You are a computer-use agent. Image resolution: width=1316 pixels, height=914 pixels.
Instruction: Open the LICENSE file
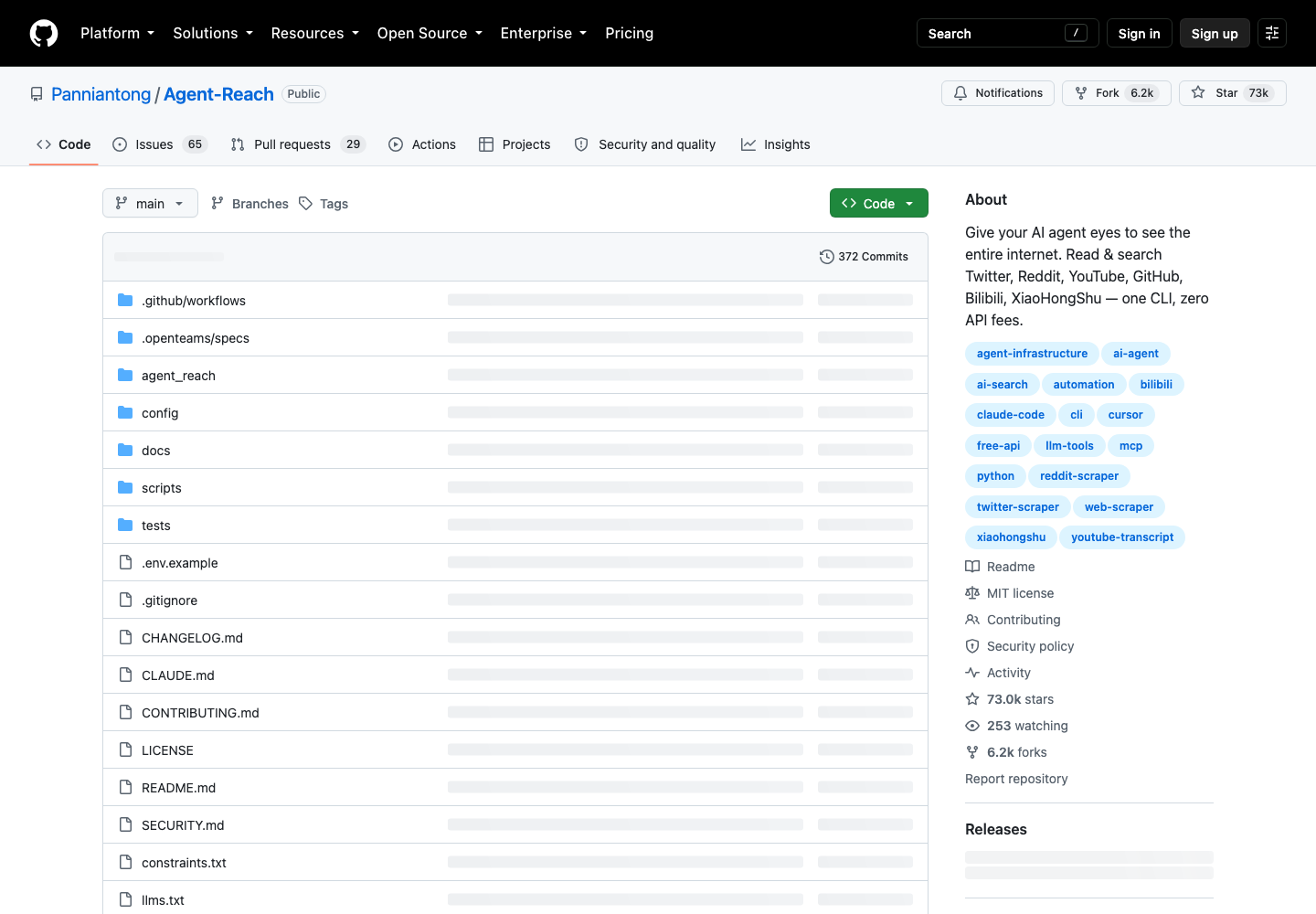[x=167, y=750]
